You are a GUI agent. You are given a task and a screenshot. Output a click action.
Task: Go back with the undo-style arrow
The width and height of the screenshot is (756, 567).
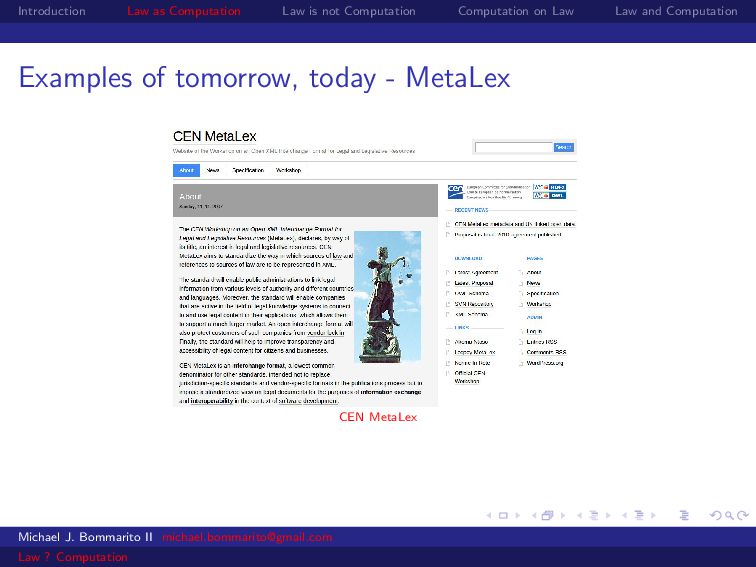pyautogui.click(x=716, y=515)
